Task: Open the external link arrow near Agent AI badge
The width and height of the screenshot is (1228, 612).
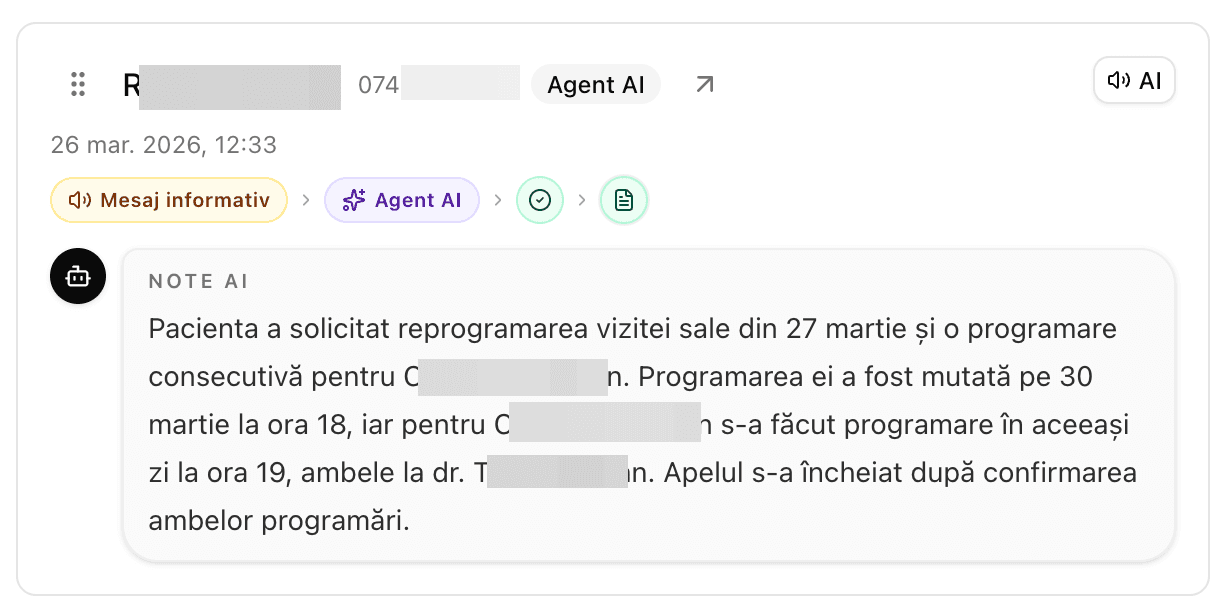Action: (x=702, y=84)
